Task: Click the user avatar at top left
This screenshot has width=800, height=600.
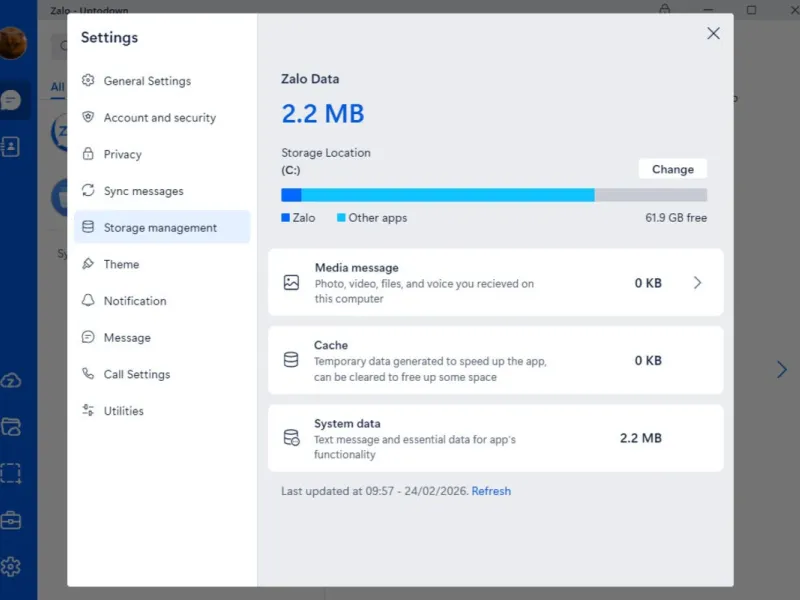Action: point(13,43)
